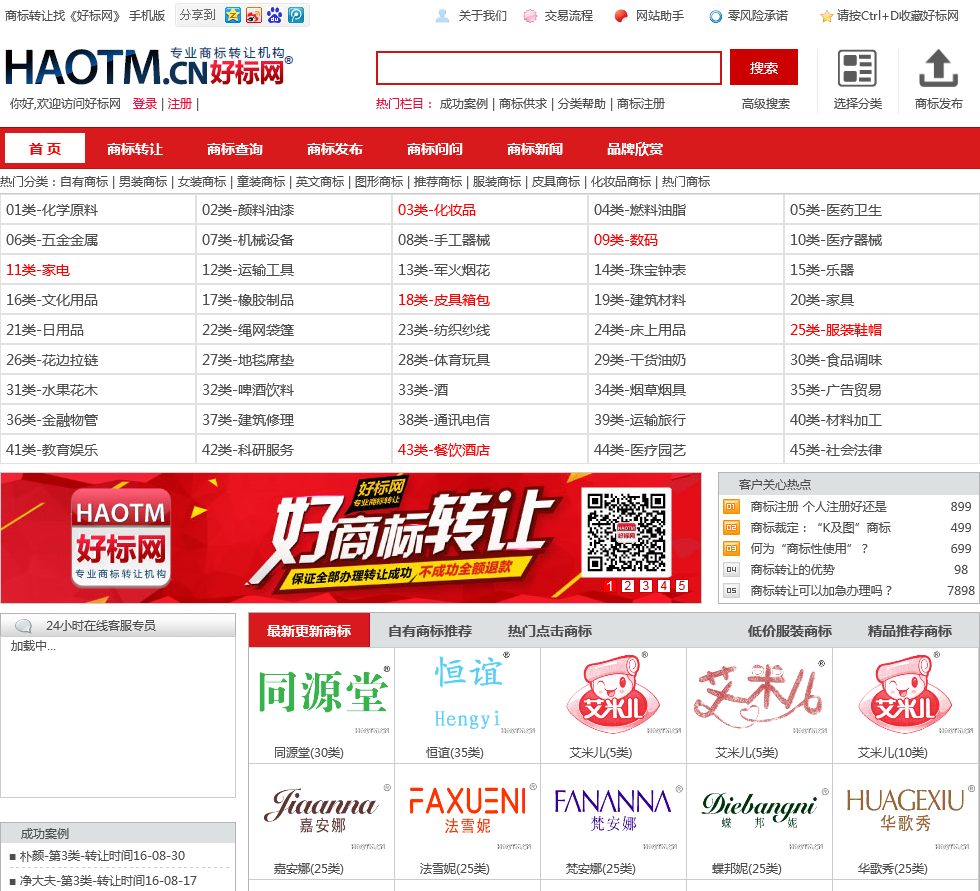Open the 商标新闻 navigation item
Screen dimensions: 980x891
point(535,149)
